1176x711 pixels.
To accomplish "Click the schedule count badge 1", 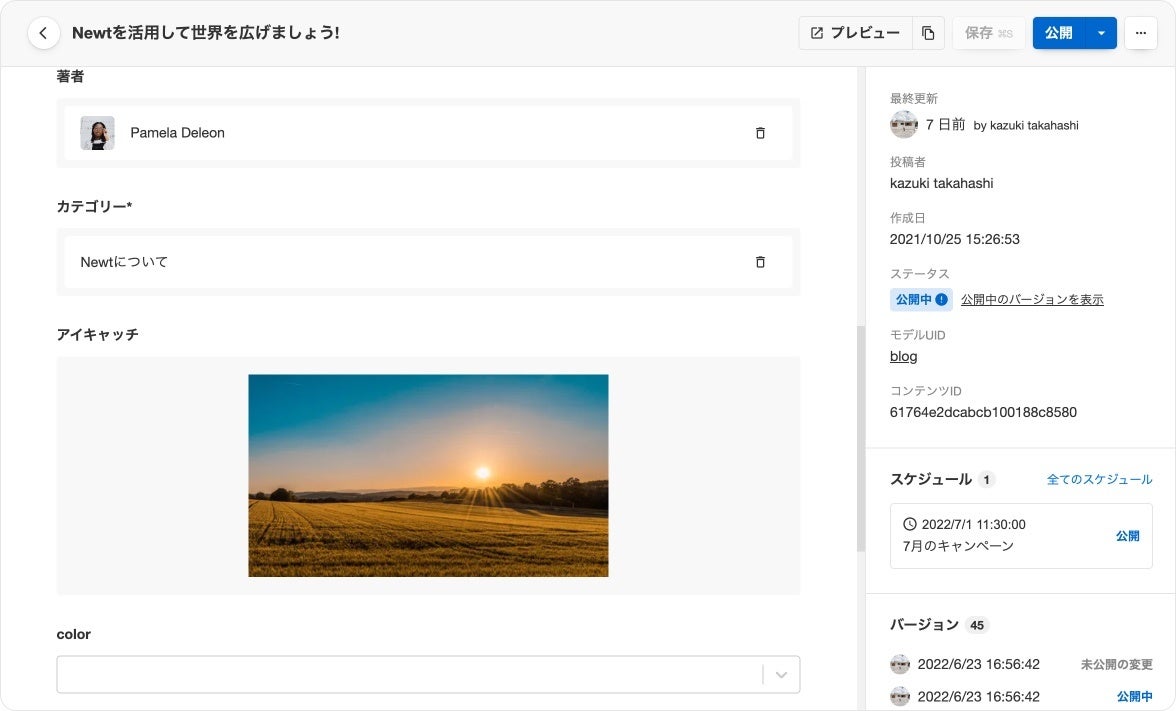I will [986, 479].
